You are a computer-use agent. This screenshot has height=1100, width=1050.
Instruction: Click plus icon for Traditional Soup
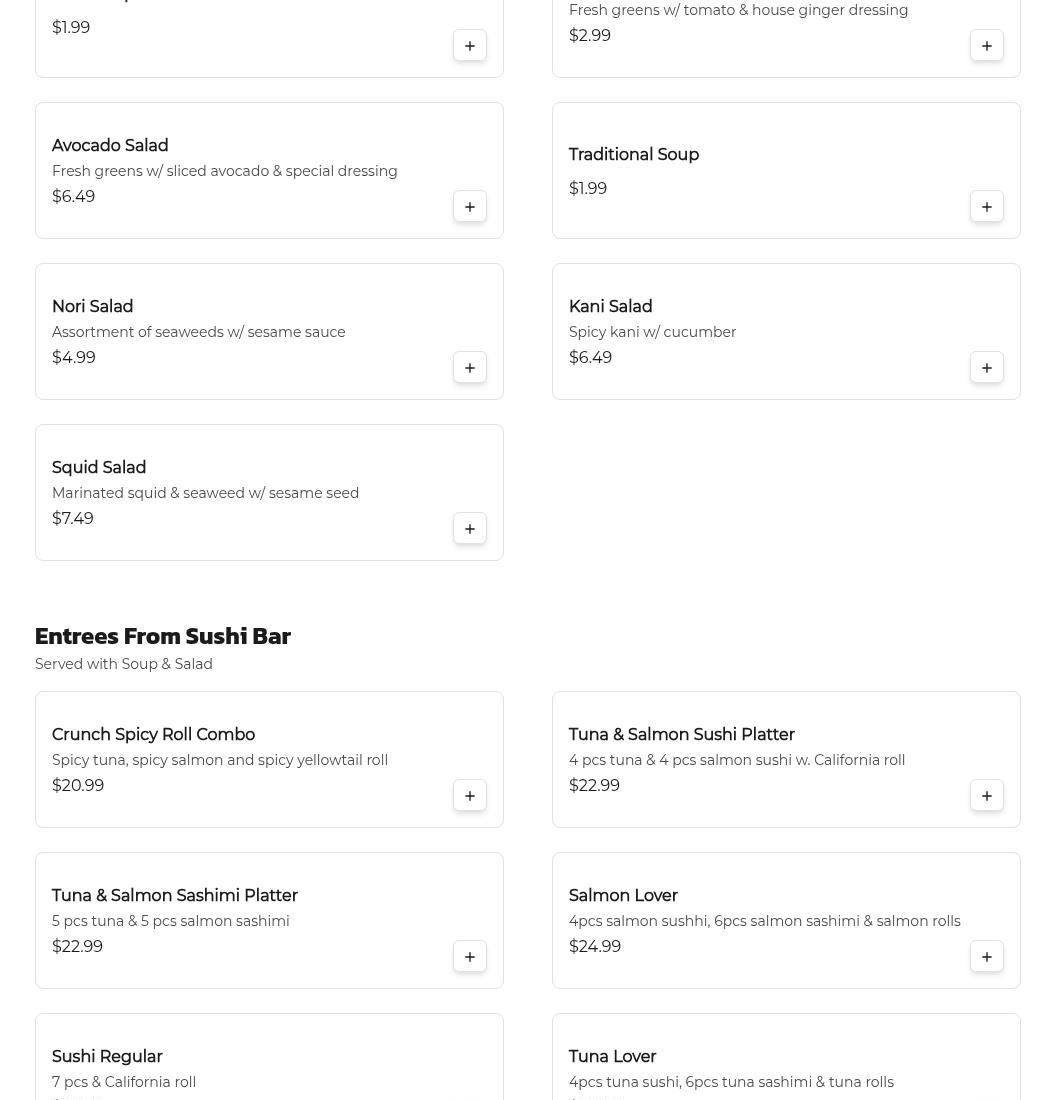tap(987, 207)
